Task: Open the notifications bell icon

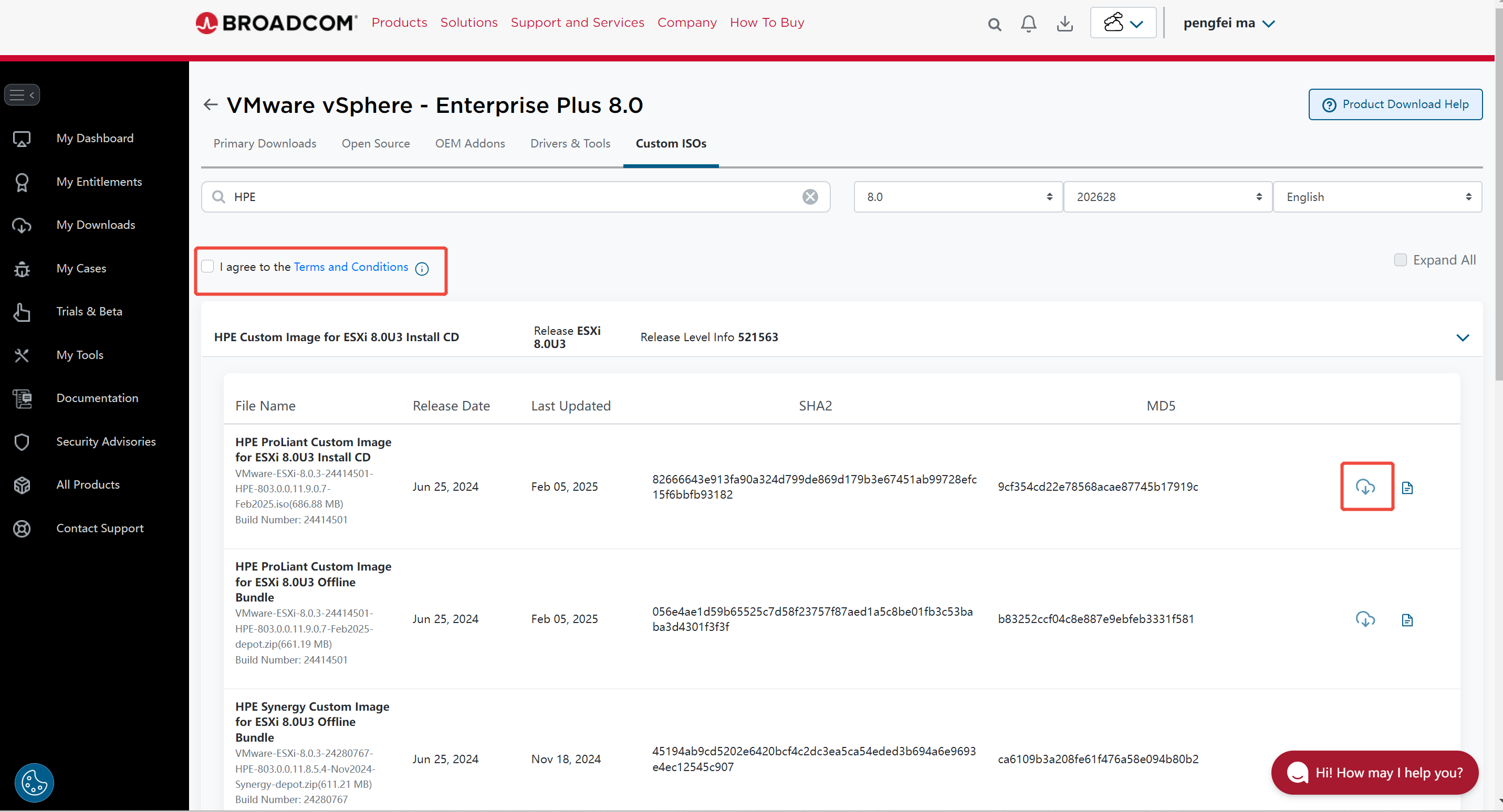Action: (1029, 23)
